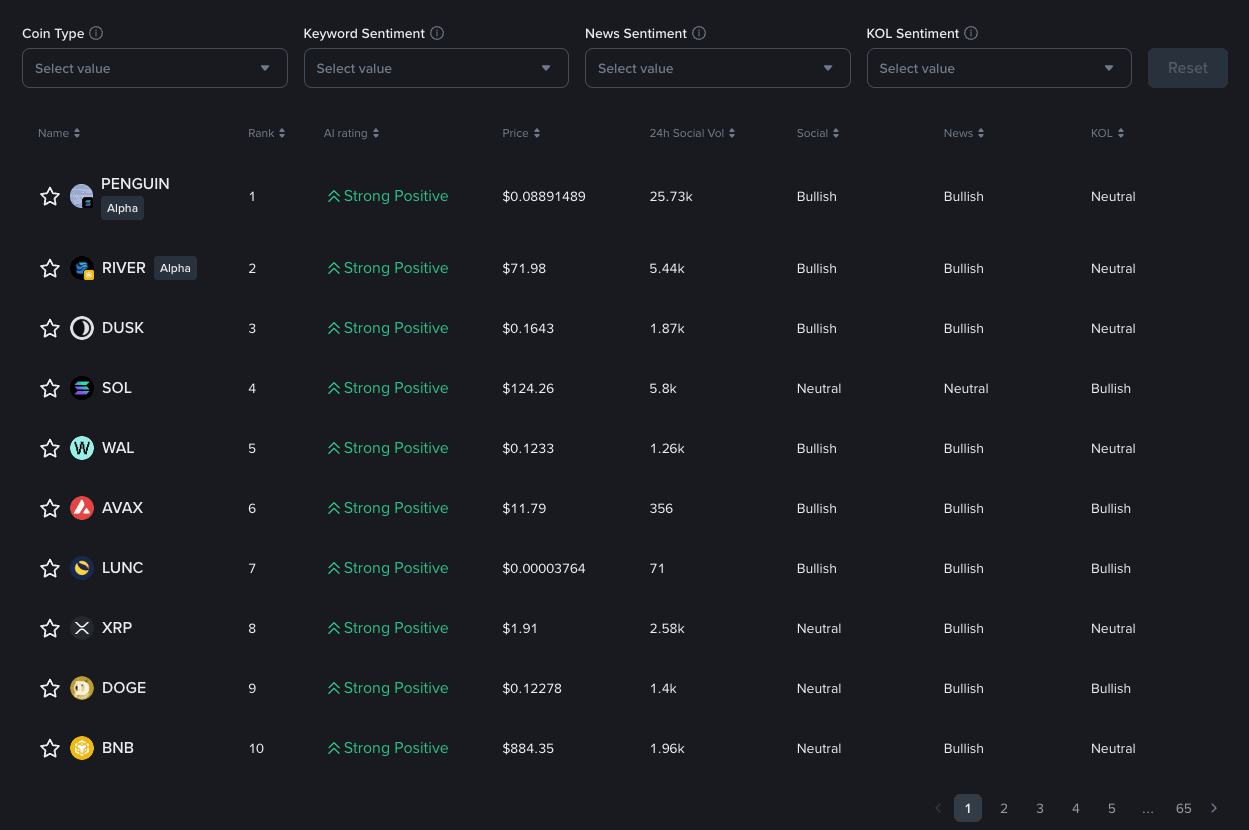Favorite PENGUIN with its star
The width and height of the screenshot is (1249, 830).
tap(50, 196)
